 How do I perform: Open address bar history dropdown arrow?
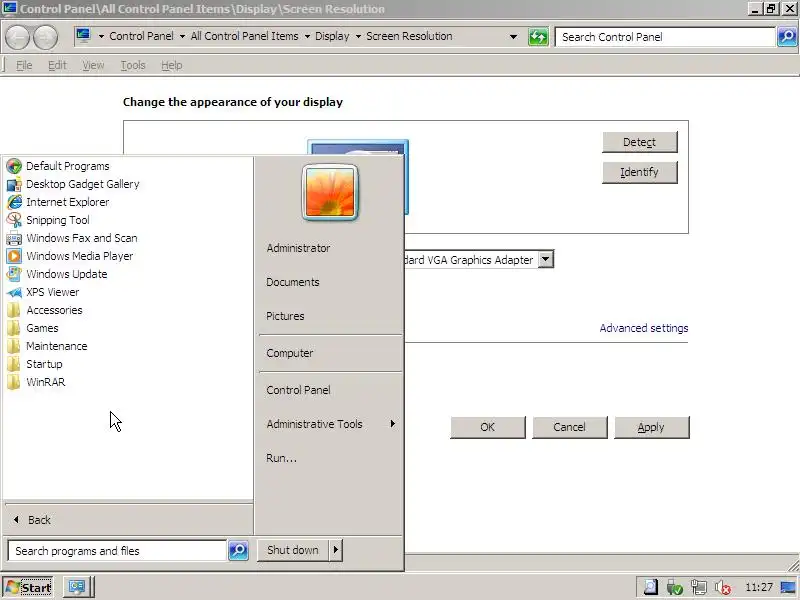513,37
